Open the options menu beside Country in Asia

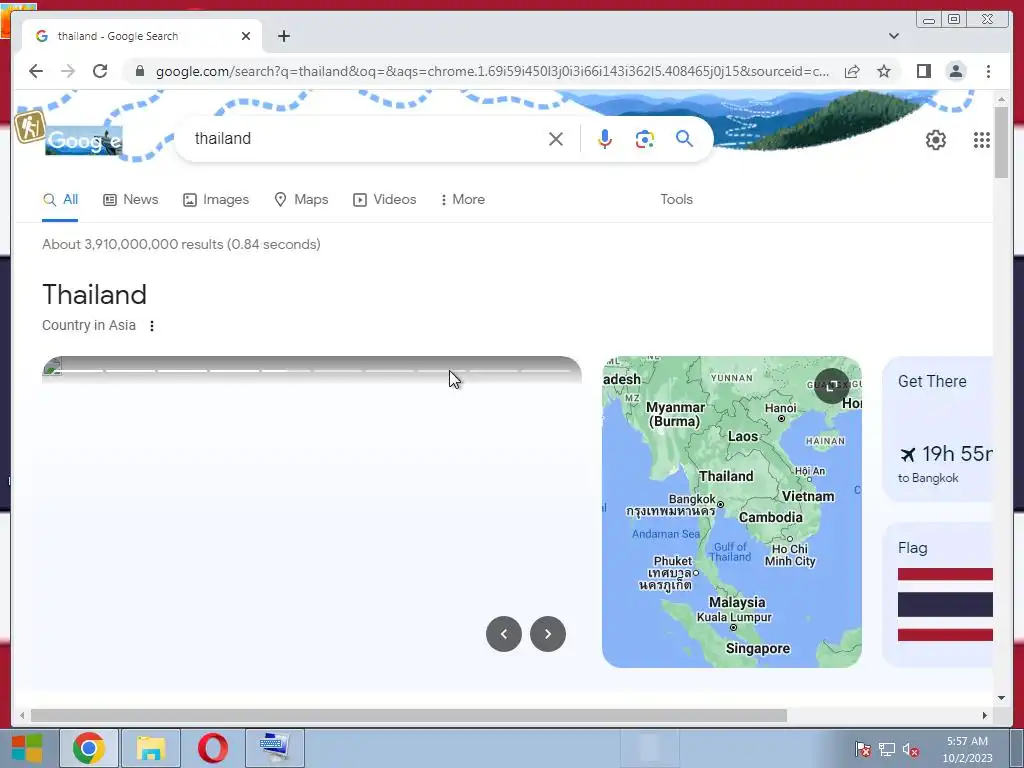pyautogui.click(x=152, y=325)
